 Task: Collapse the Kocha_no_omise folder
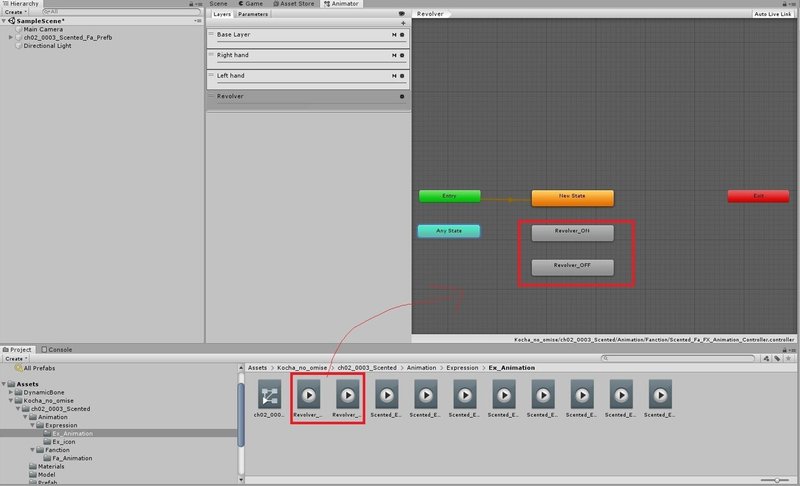coord(11,400)
